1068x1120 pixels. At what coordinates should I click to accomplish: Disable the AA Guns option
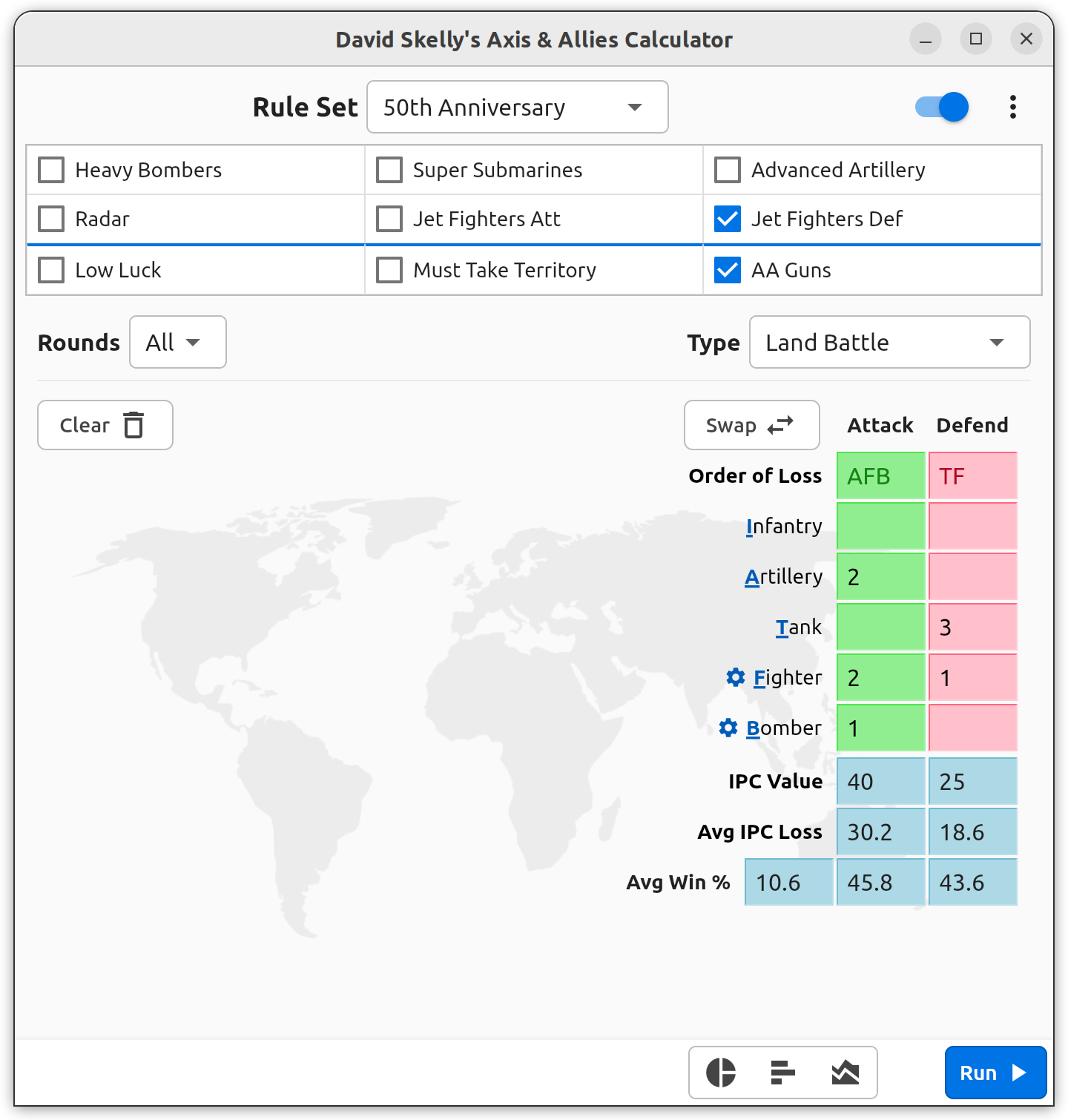pyautogui.click(x=727, y=270)
